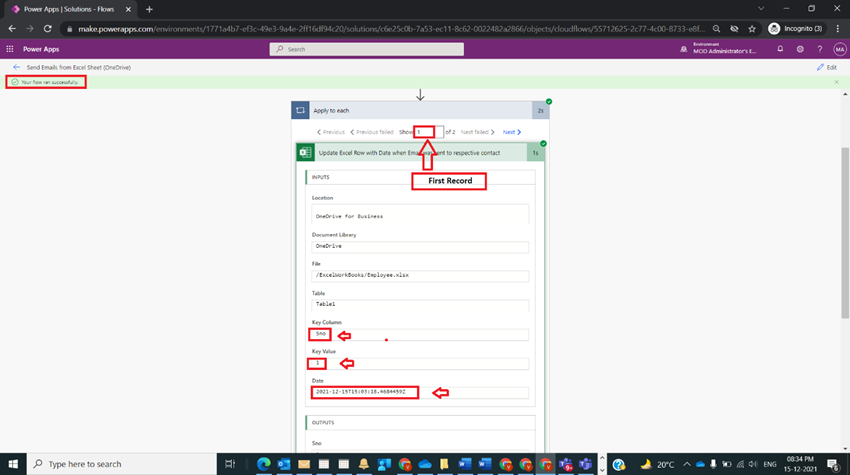850x475 pixels.
Task: Show hidden system tray icons
Action: (686, 464)
